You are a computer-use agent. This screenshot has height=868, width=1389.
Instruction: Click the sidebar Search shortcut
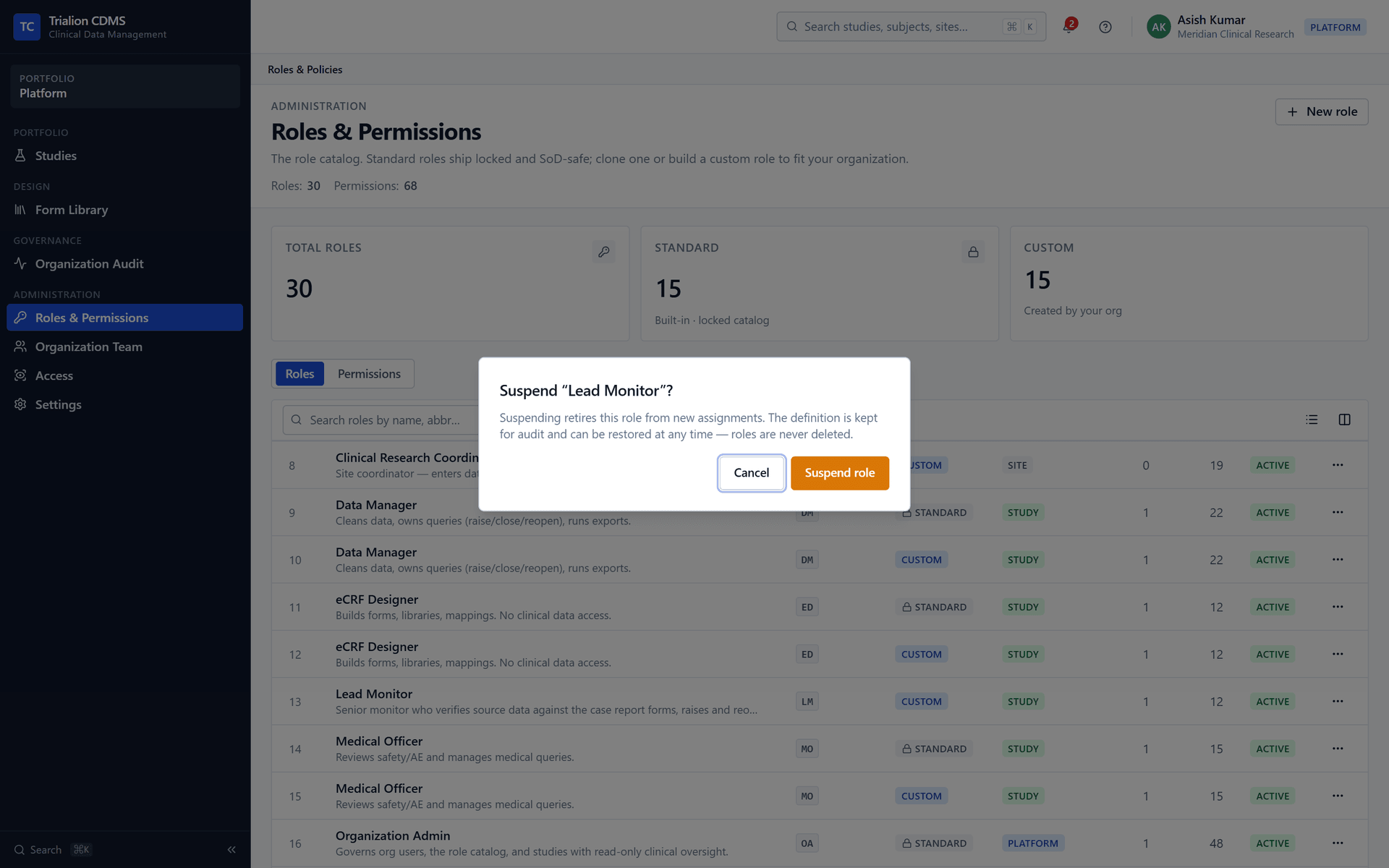[52, 850]
